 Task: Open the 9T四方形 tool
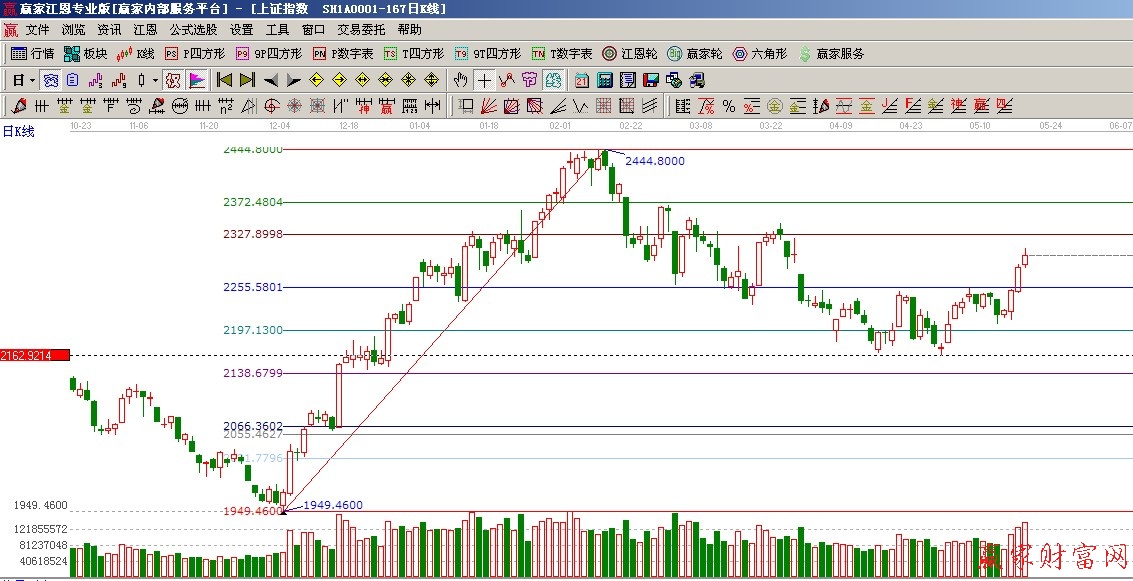click(x=487, y=54)
